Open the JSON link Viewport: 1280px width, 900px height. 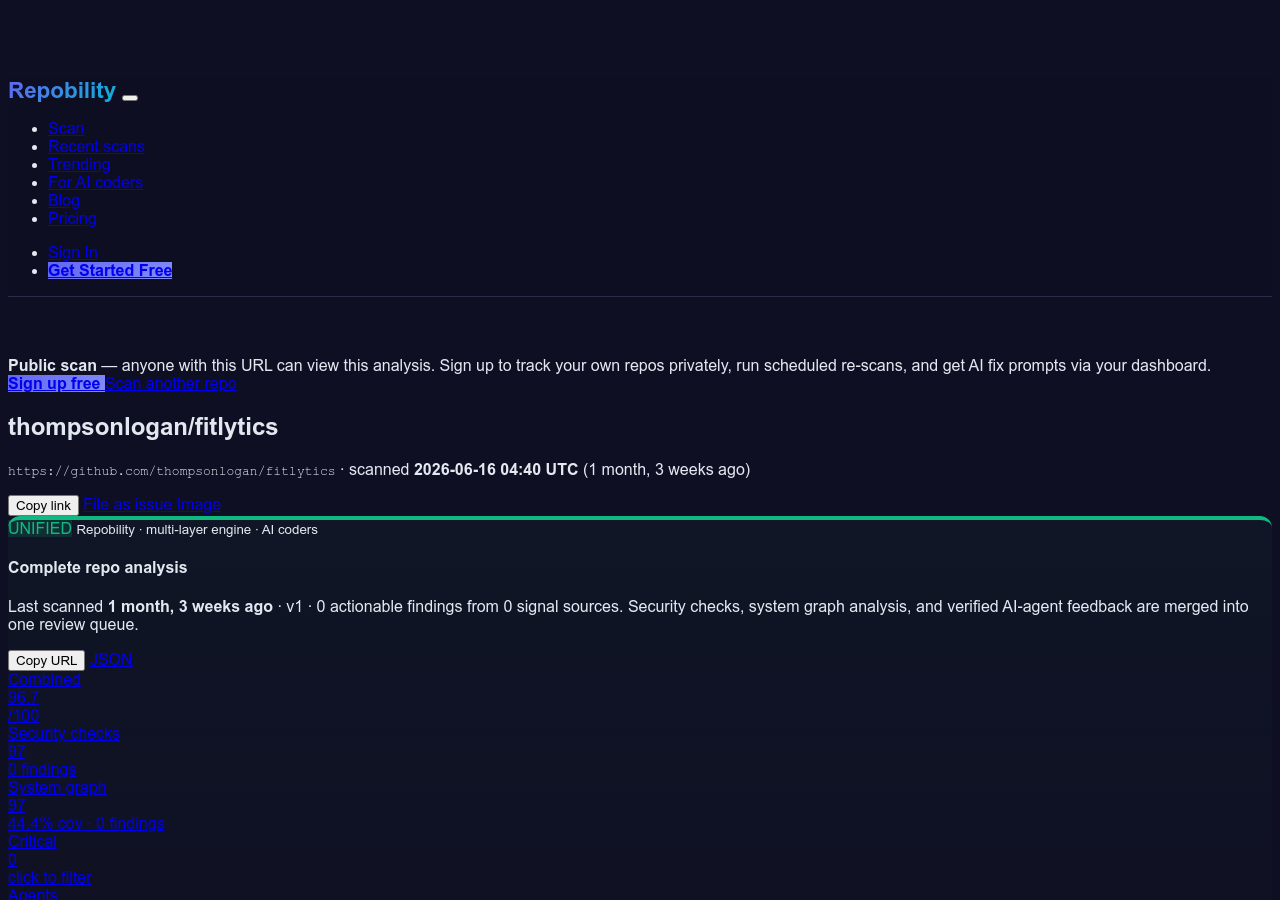click(111, 659)
